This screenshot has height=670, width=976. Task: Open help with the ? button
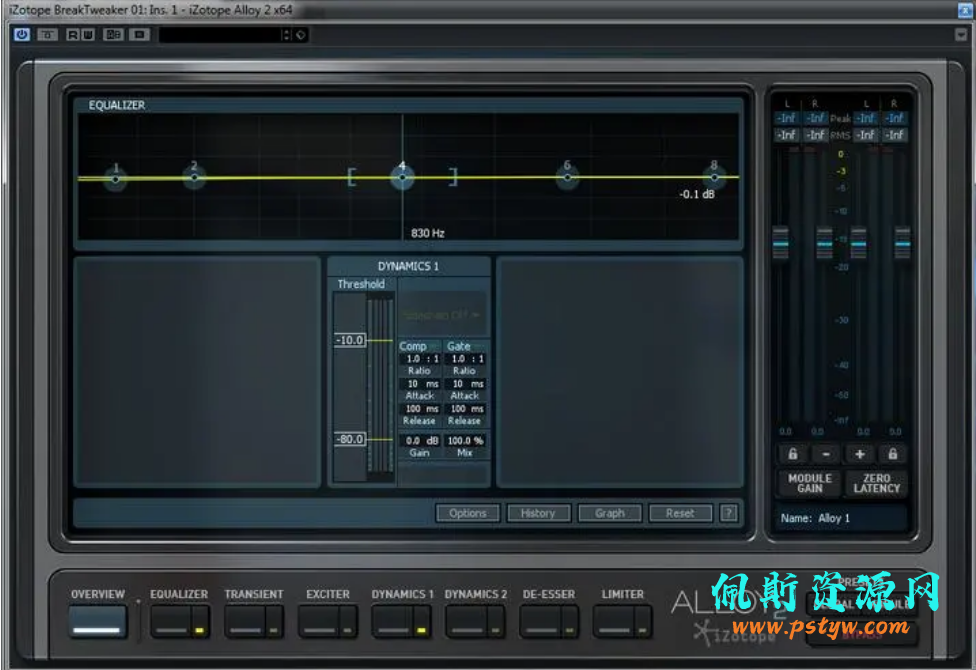(x=729, y=513)
